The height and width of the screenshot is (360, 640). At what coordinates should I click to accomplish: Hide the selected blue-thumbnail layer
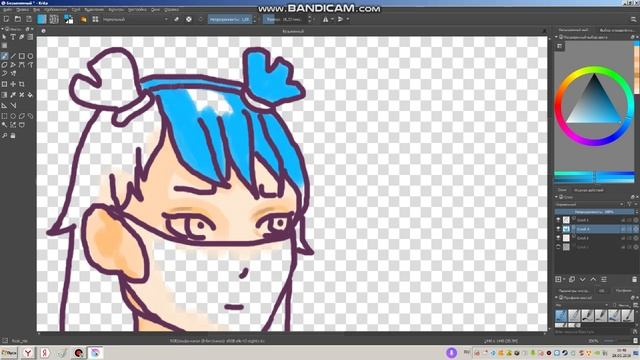tap(558, 229)
